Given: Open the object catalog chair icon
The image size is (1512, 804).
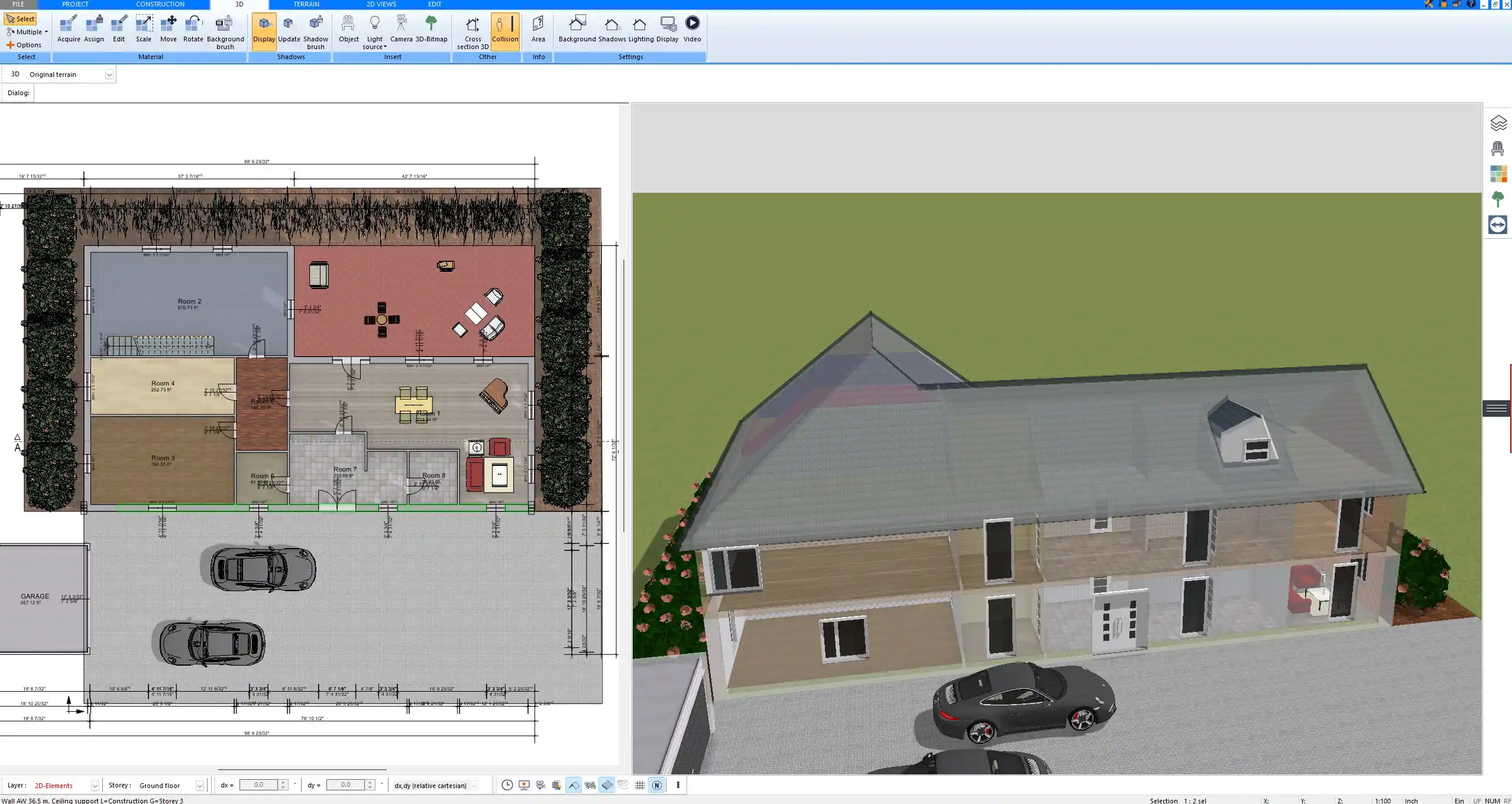Looking at the screenshot, I should (1498, 148).
